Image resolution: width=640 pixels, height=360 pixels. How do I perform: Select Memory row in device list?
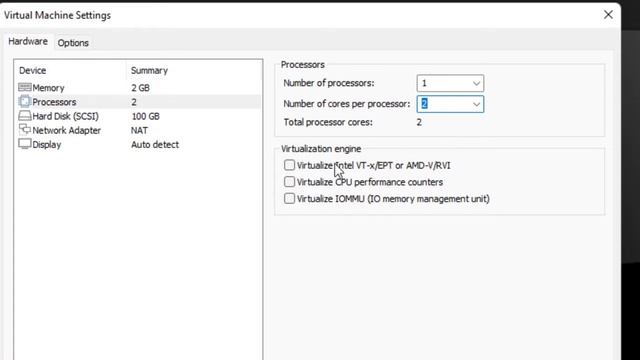click(138, 88)
